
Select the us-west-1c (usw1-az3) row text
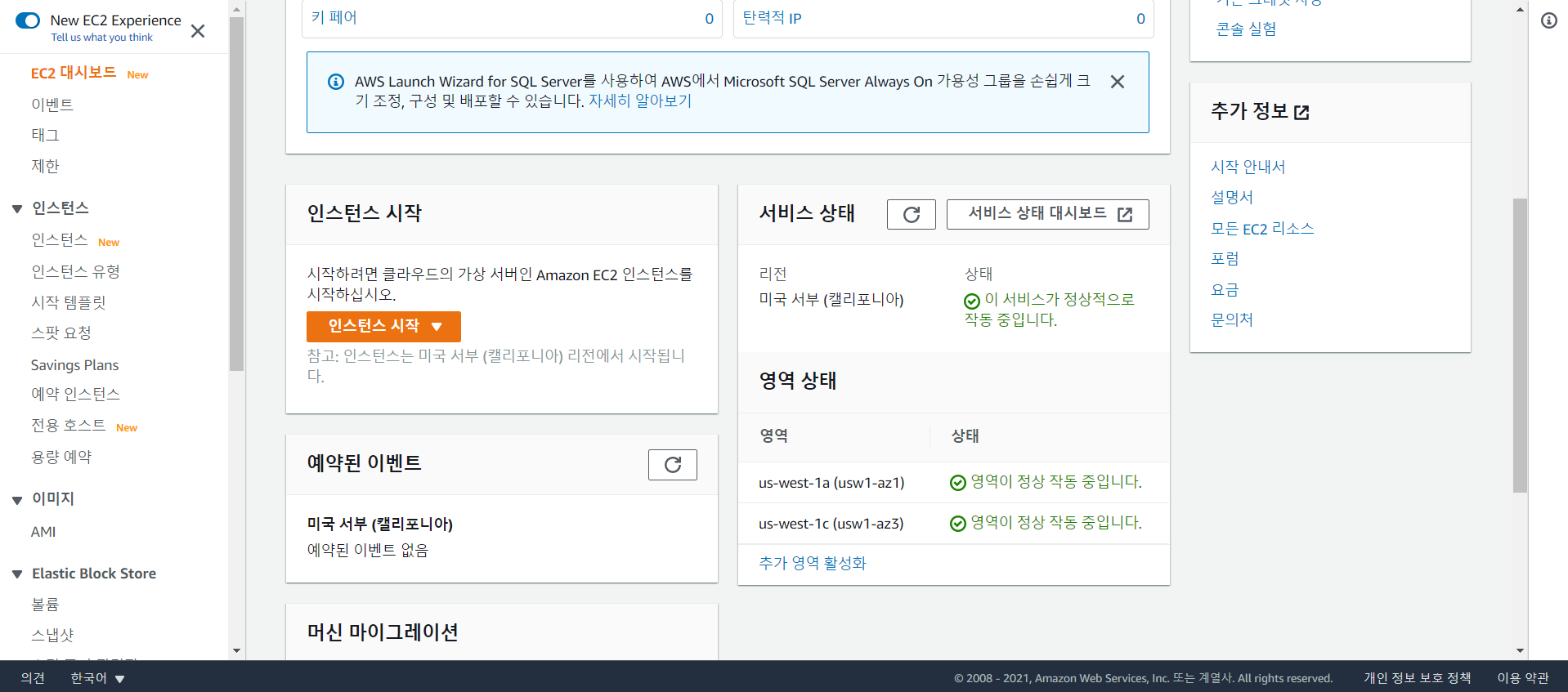[831, 524]
